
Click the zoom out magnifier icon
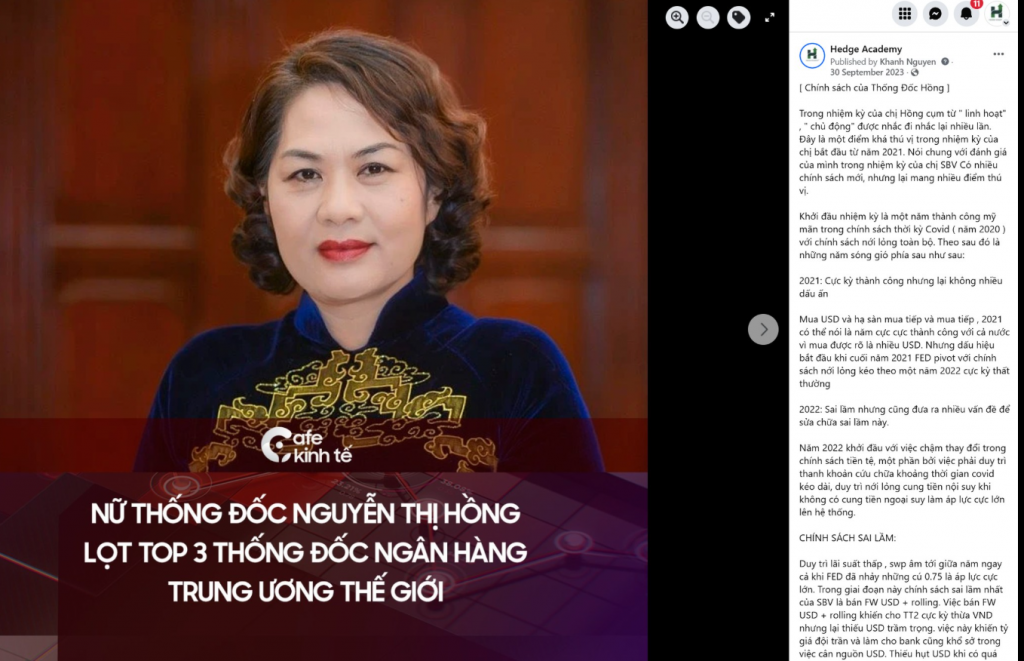[x=708, y=17]
